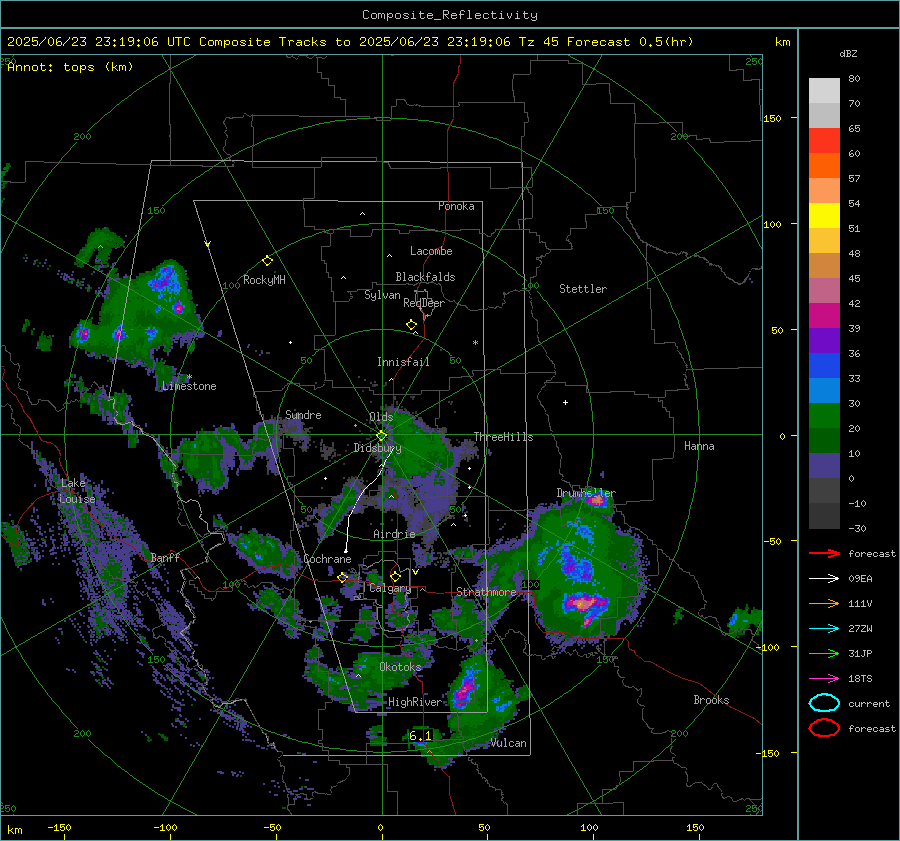The height and width of the screenshot is (841, 900).
Task: Click the magenta 18TS arrow symbol
Action: tap(824, 679)
